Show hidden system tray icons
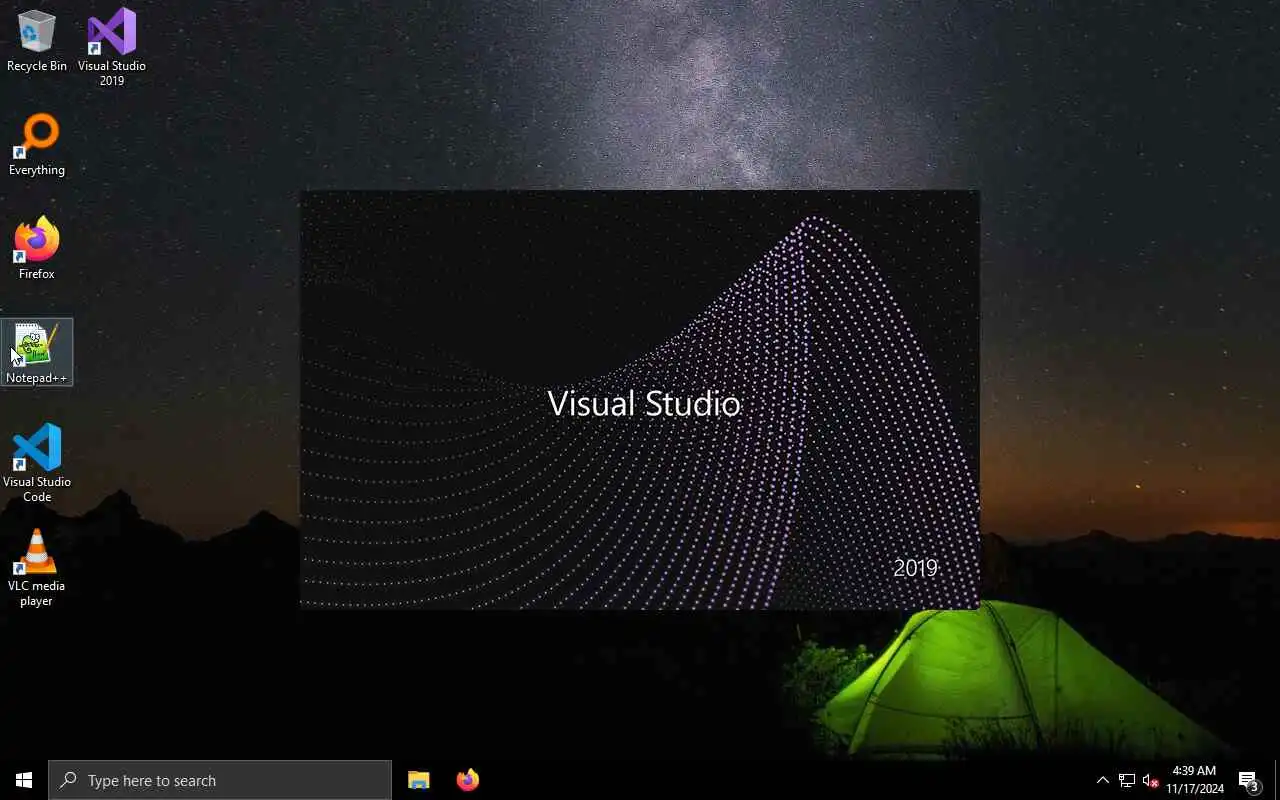Image resolution: width=1280 pixels, height=800 pixels. pos(1103,780)
